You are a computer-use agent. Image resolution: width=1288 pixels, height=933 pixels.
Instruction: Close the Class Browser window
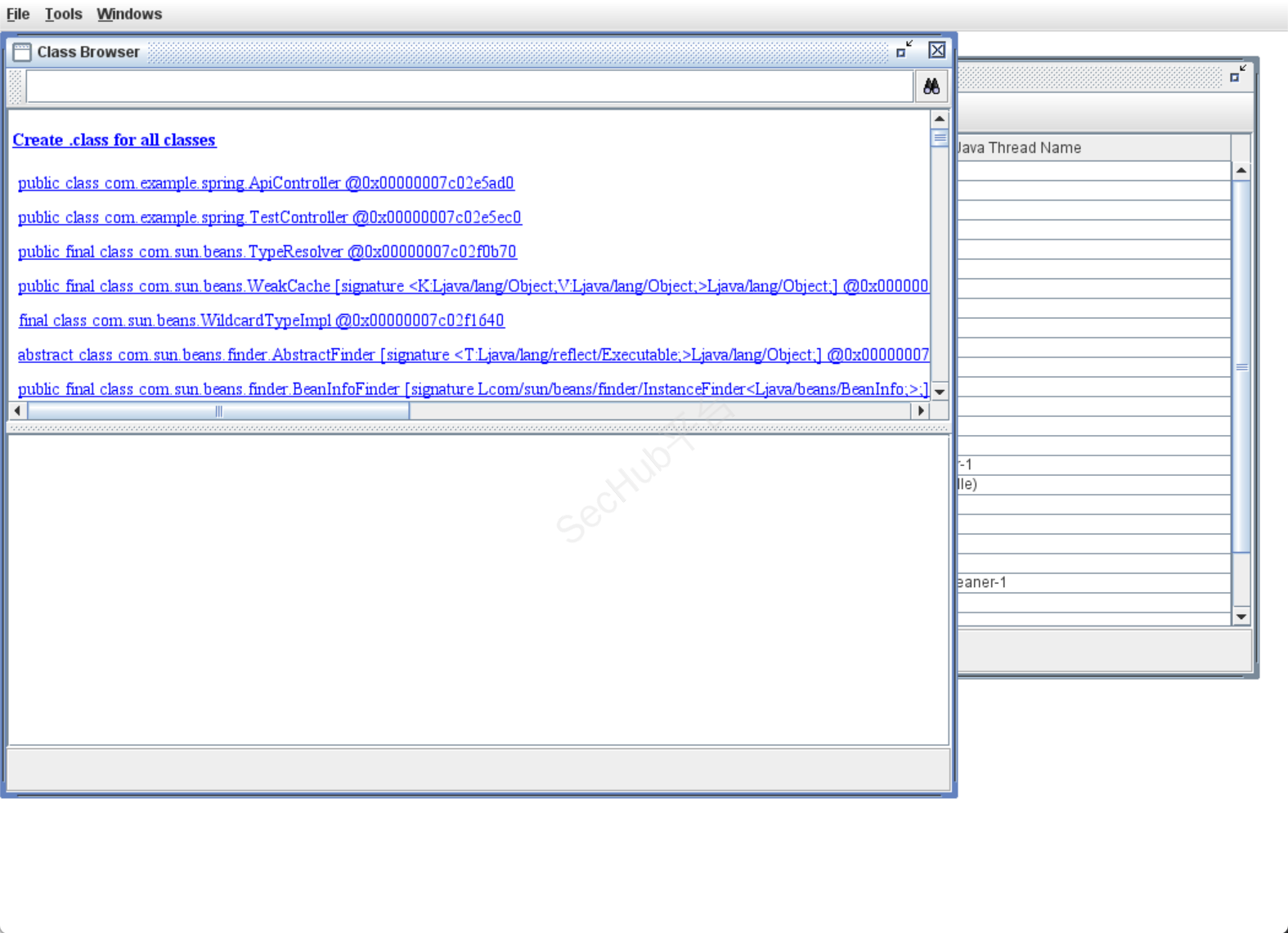click(x=937, y=51)
